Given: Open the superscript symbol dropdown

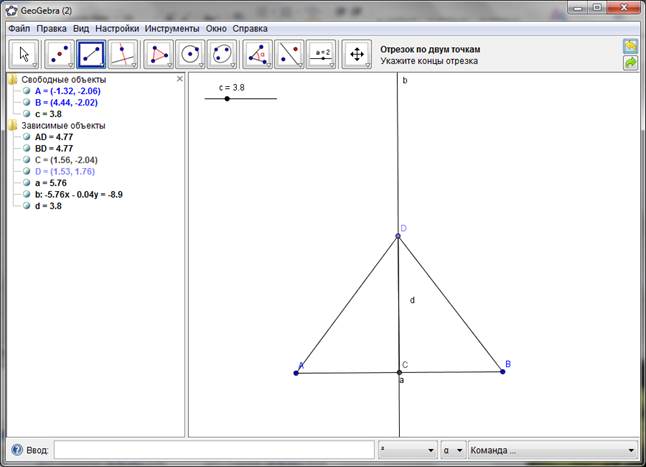Looking at the screenshot, I should 407,450.
